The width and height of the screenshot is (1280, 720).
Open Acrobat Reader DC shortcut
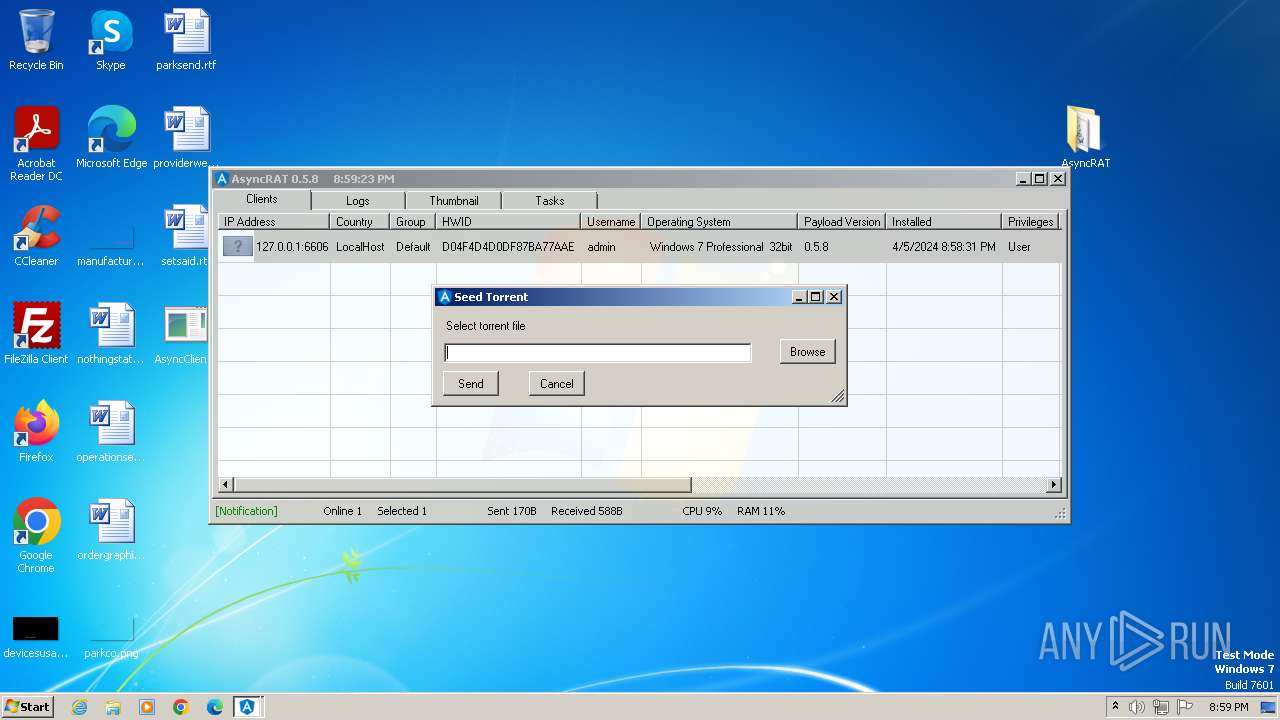click(36, 144)
